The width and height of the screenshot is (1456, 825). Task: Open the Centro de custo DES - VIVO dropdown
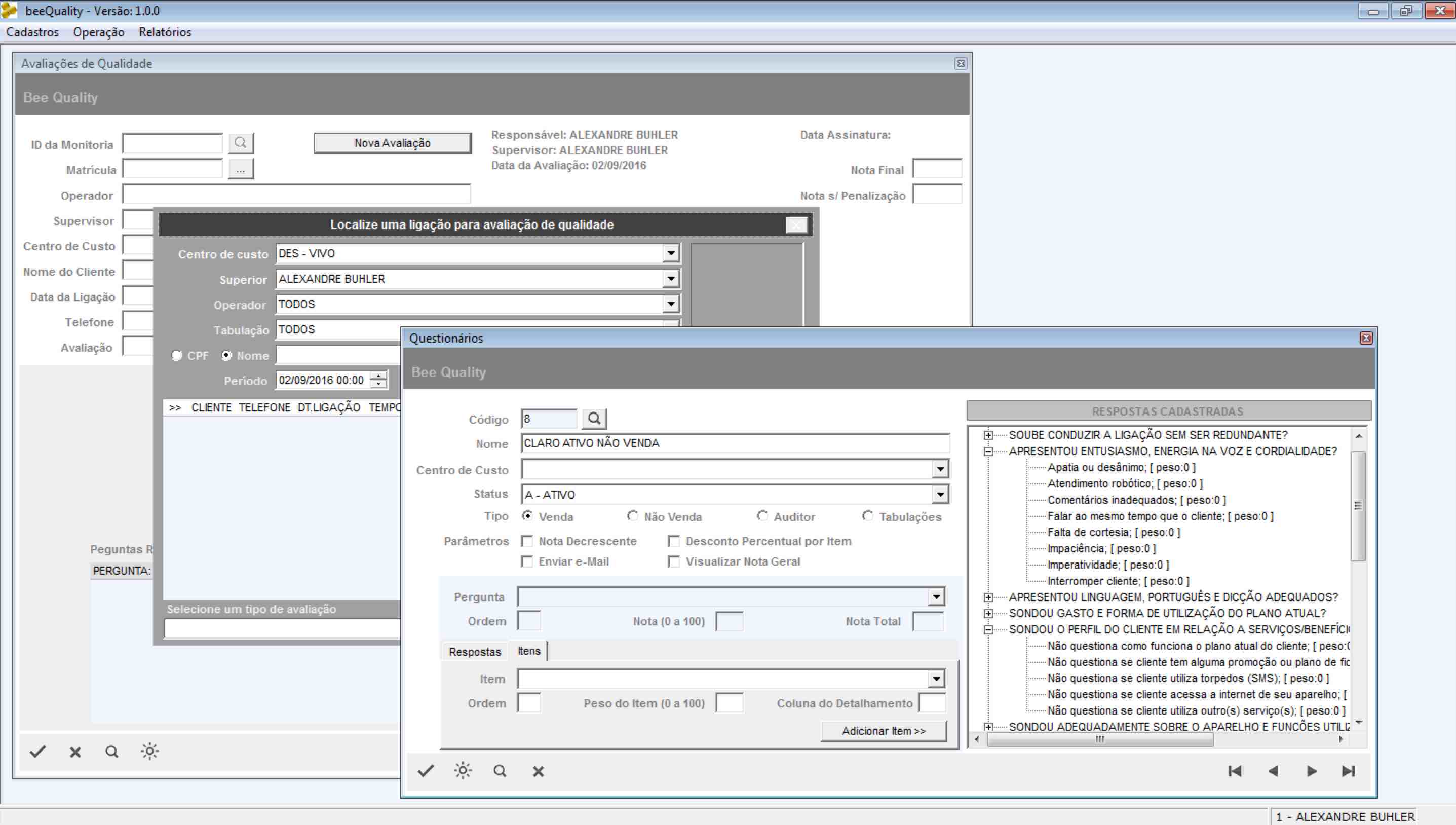tap(671, 253)
